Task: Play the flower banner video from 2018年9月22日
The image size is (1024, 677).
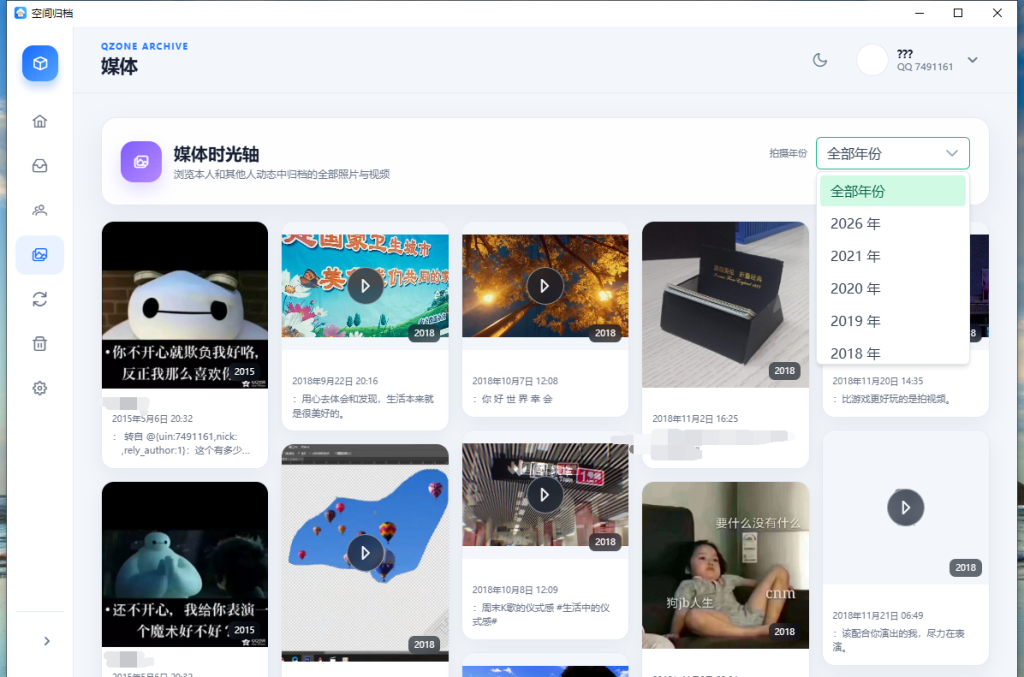Action: click(365, 286)
